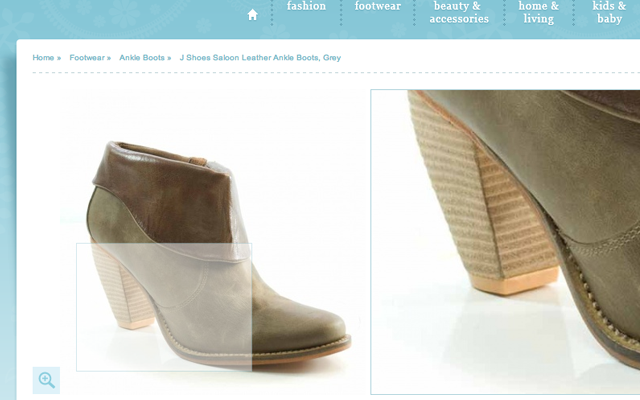This screenshot has width=640, height=400.
Task: Select beauty & accessories in the navigation
Action: 459,12
